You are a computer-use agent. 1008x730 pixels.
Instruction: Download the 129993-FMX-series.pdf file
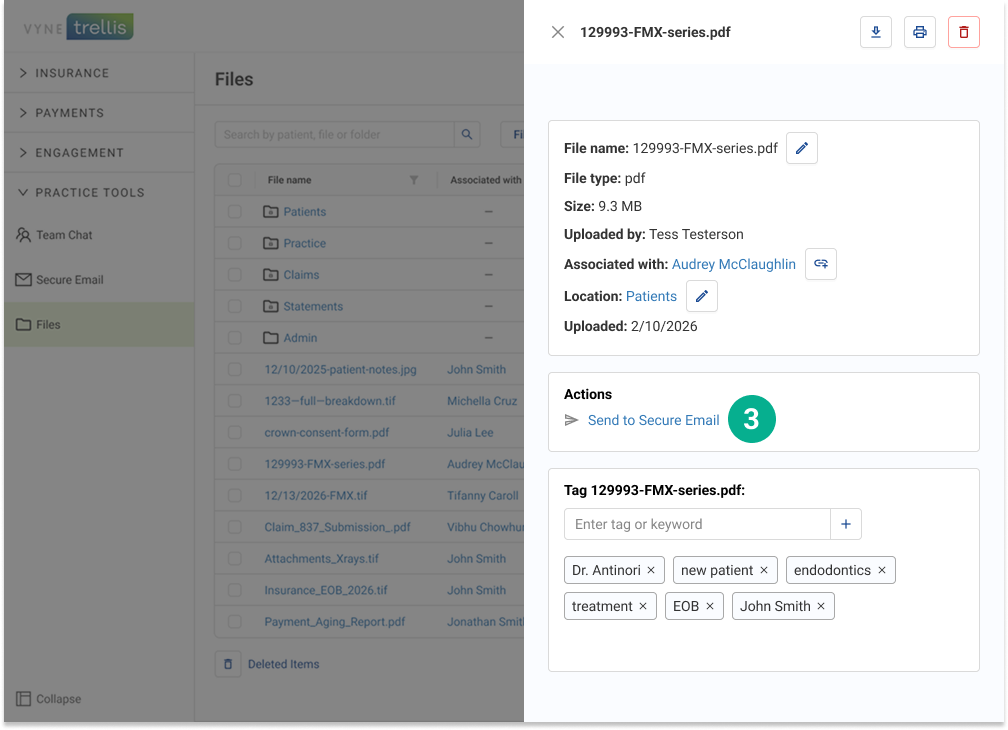(875, 32)
